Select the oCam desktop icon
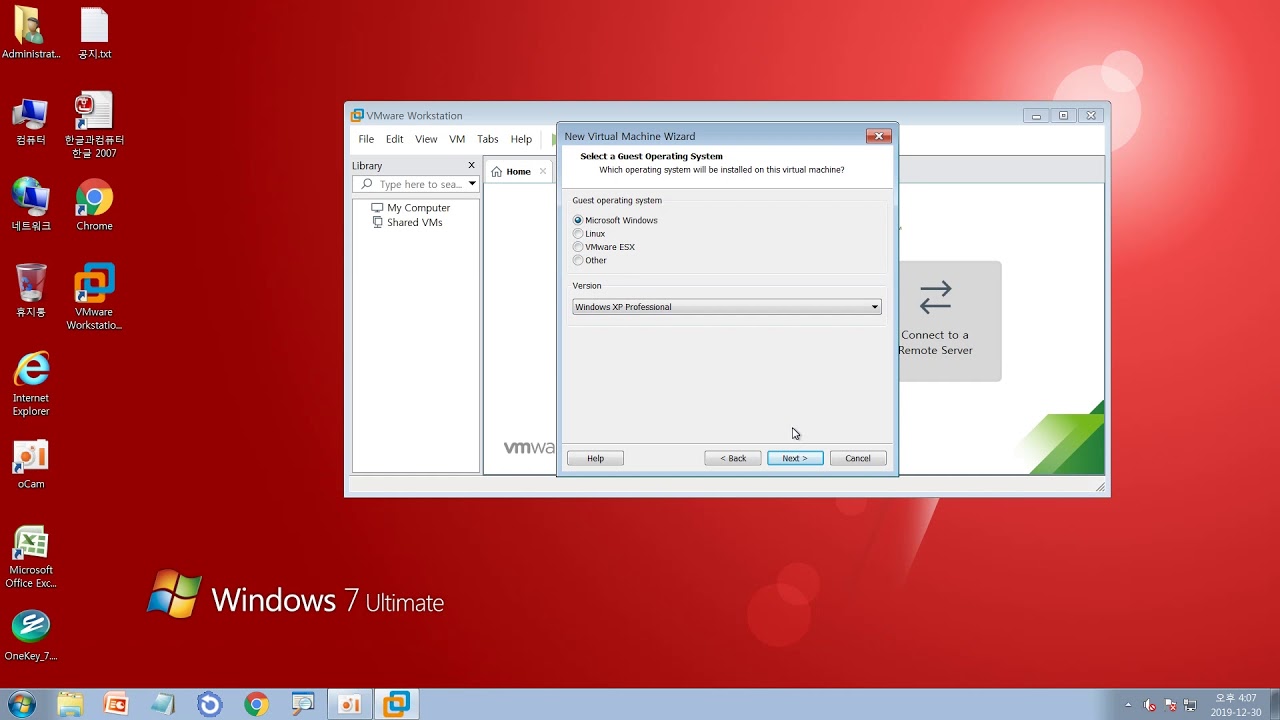This screenshot has width=1280, height=720. (x=31, y=465)
